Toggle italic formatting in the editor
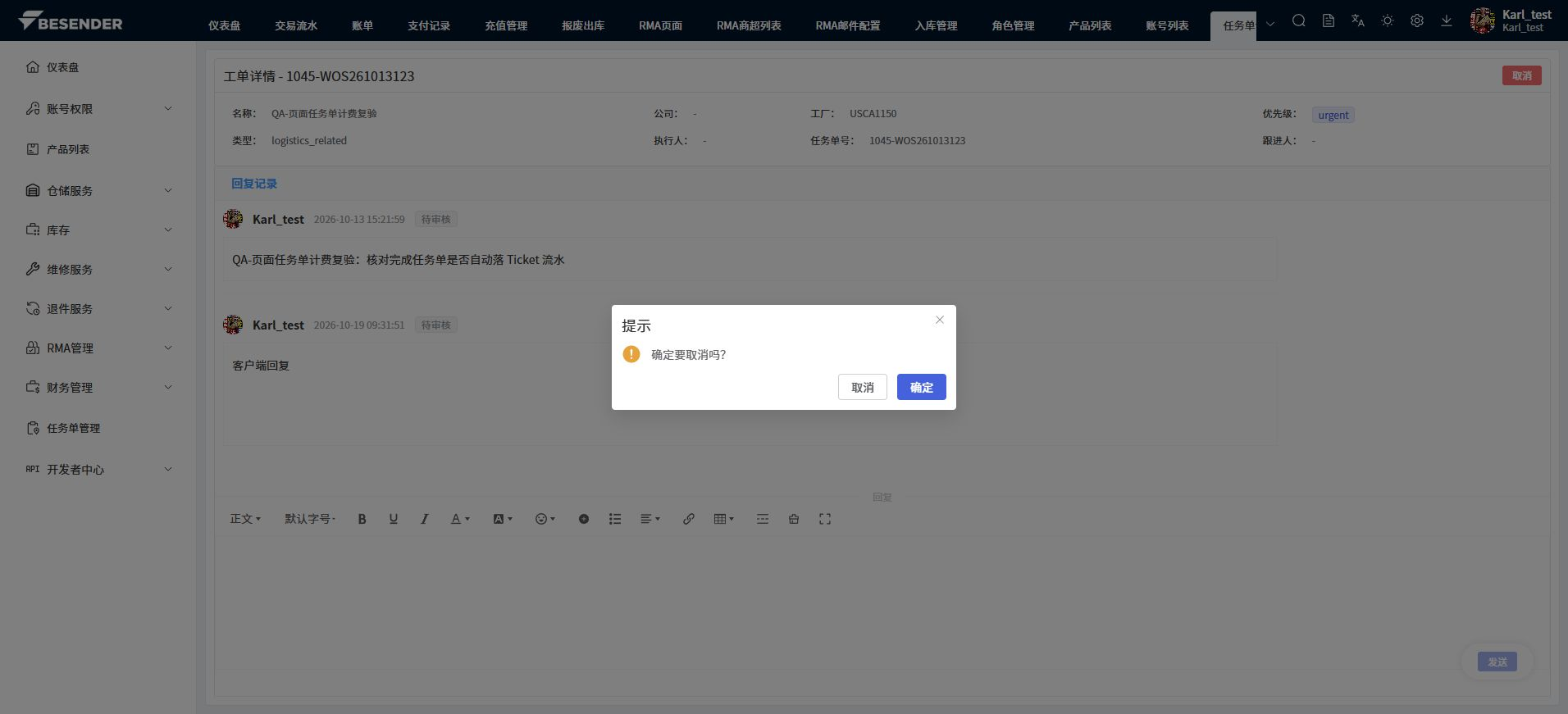 pos(425,519)
